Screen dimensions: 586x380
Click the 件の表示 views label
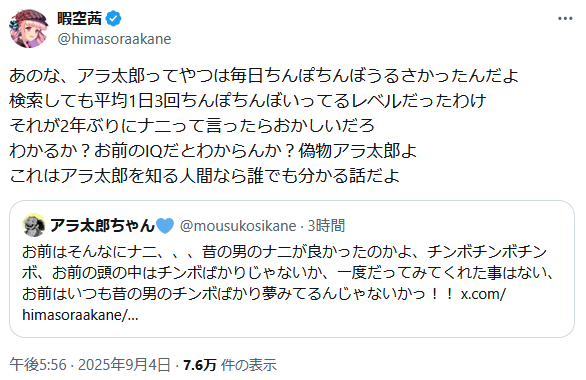tap(249, 365)
